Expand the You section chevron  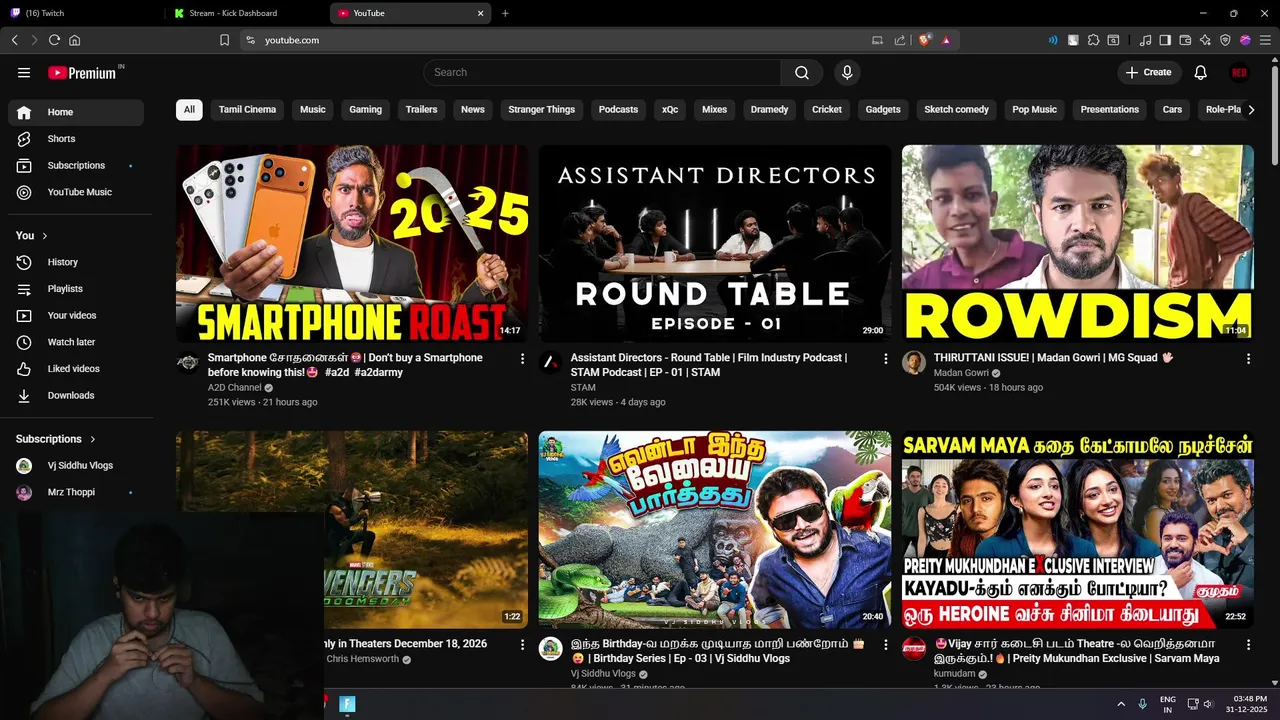click(44, 236)
